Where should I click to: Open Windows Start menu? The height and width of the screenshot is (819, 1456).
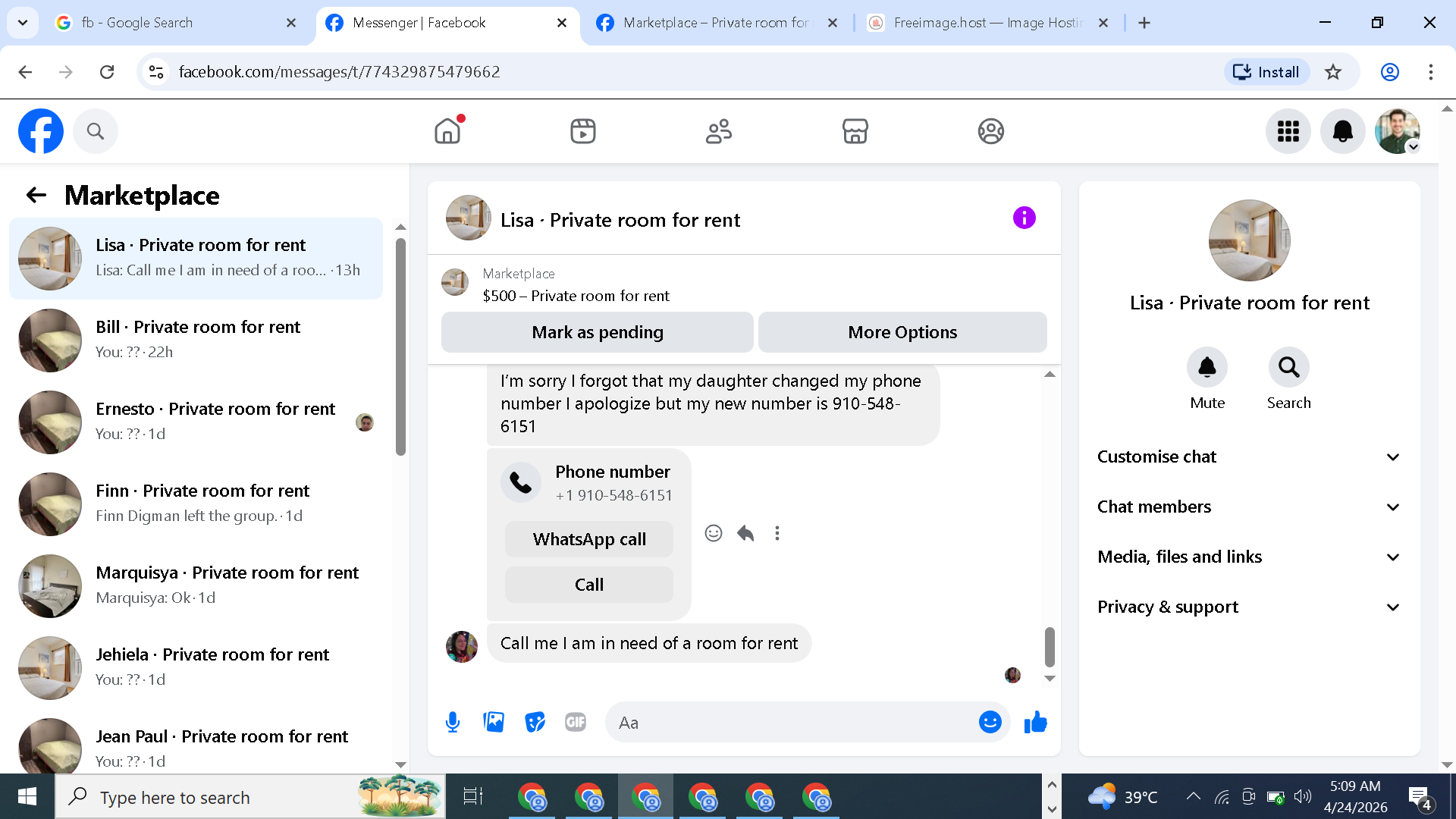point(27,796)
